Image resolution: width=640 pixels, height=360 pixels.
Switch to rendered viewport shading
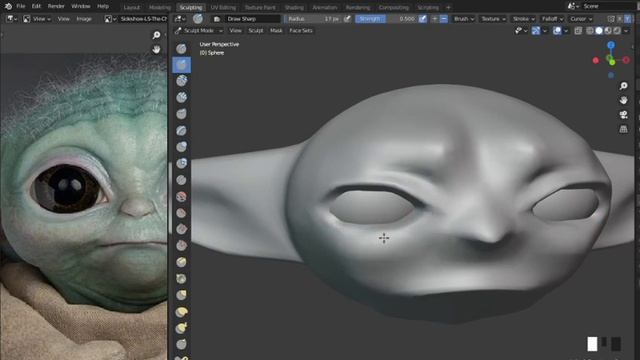pyautogui.click(x=617, y=31)
